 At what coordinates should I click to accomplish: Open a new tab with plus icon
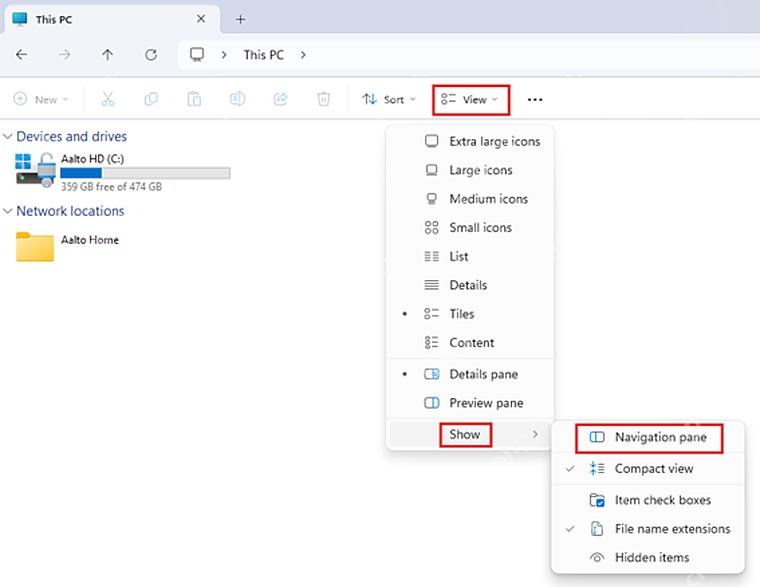[240, 19]
